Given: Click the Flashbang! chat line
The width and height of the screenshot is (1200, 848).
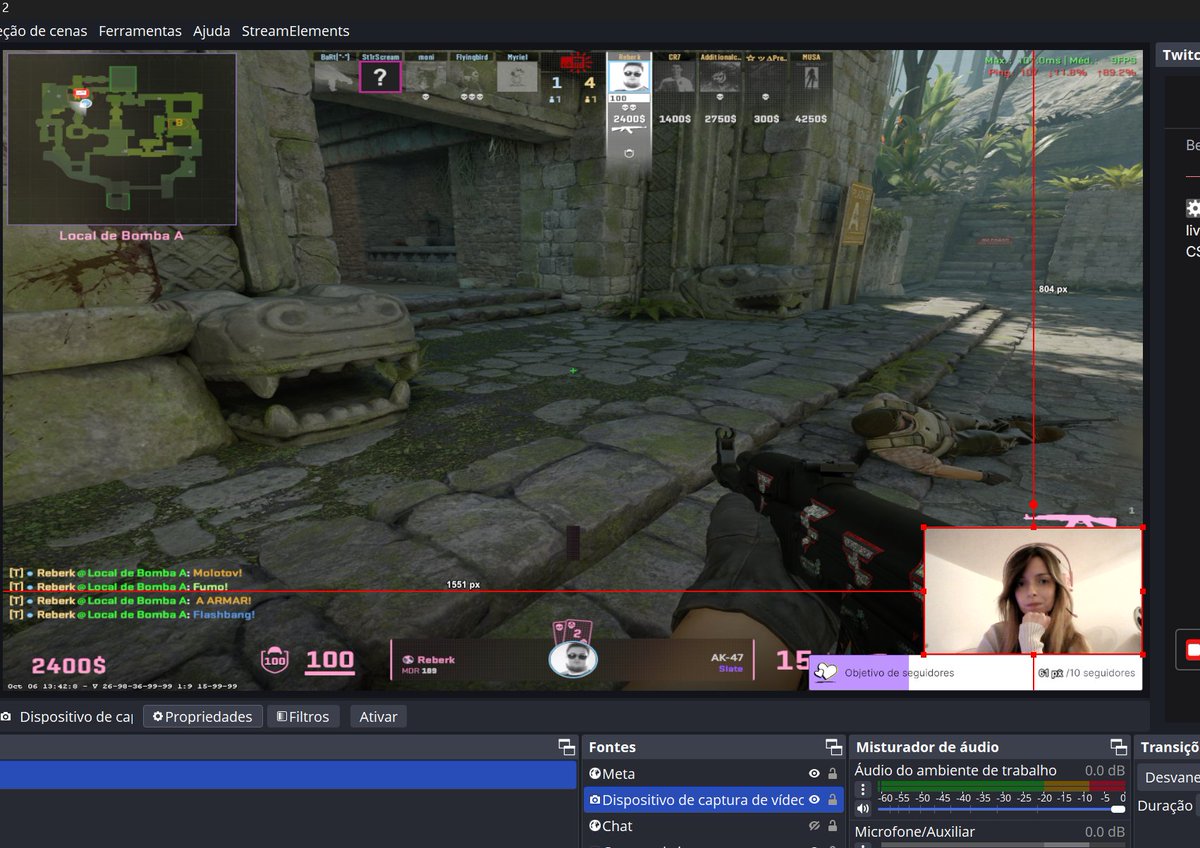Looking at the screenshot, I should click(132, 615).
